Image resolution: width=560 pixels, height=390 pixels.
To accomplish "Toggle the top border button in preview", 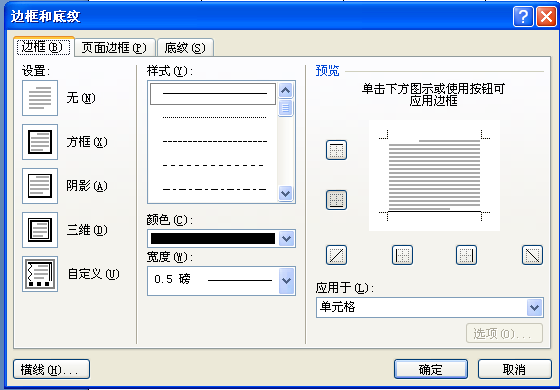I will click(x=336, y=150).
